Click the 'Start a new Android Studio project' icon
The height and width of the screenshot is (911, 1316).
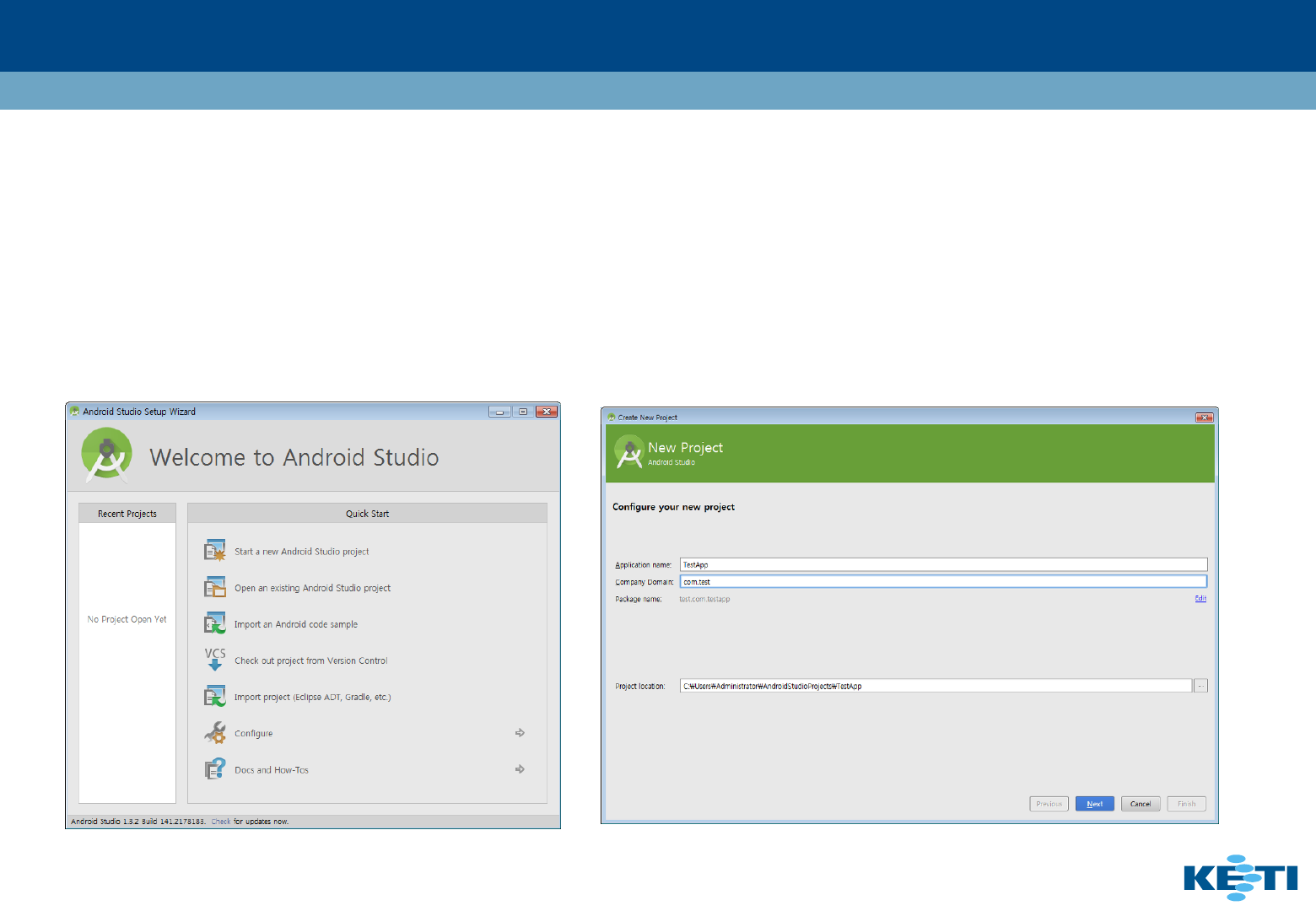pyautogui.click(x=215, y=551)
